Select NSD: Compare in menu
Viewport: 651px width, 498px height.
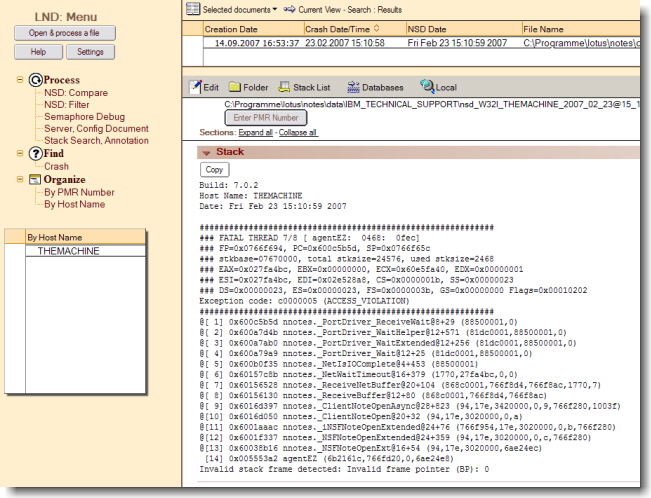tap(76, 93)
